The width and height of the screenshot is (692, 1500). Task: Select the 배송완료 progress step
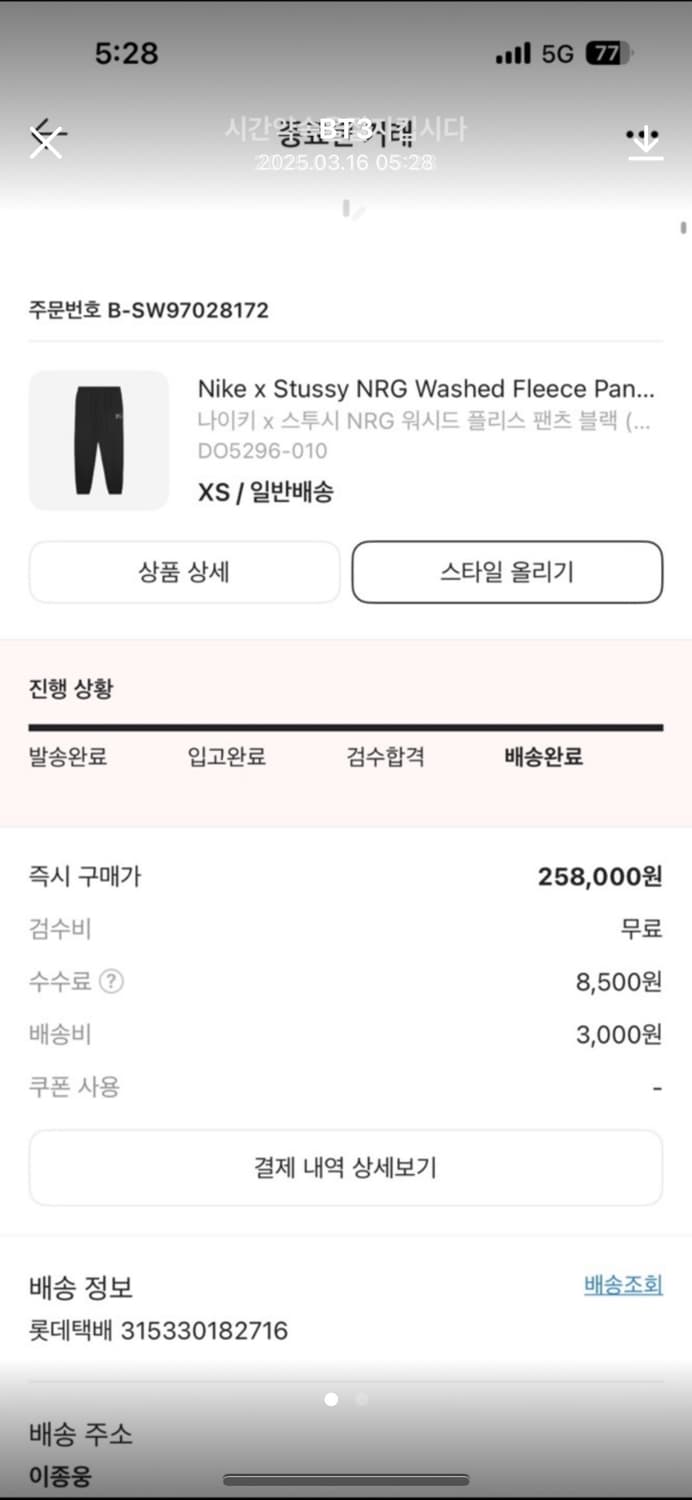544,757
